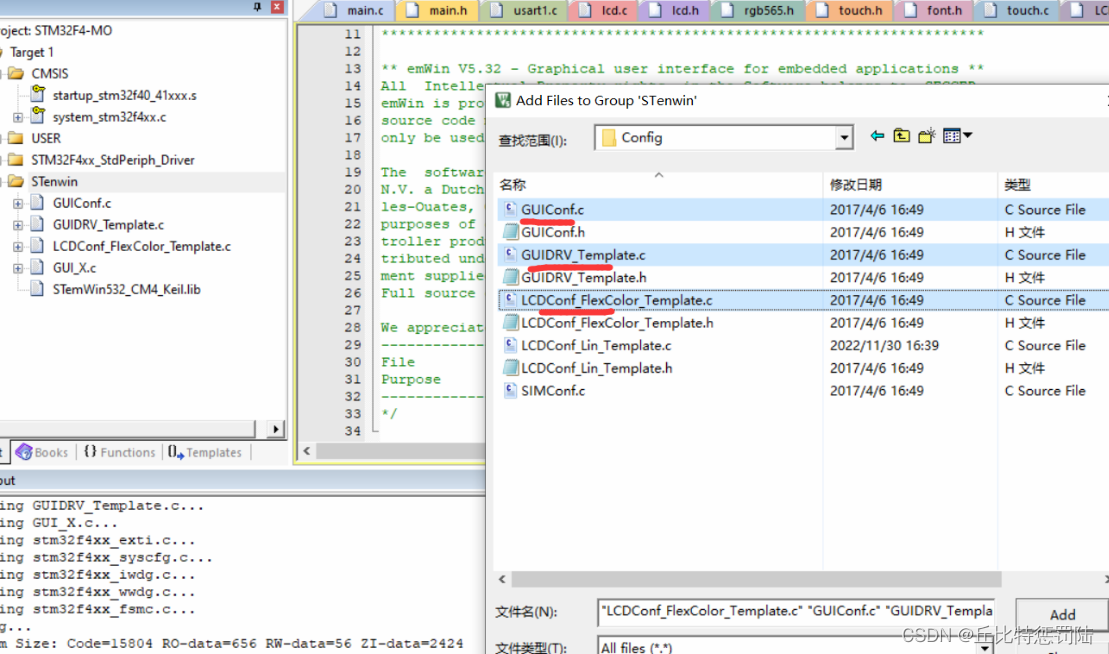
Task: Click the CMSIS folder icon in the project tree
Action: (16, 74)
